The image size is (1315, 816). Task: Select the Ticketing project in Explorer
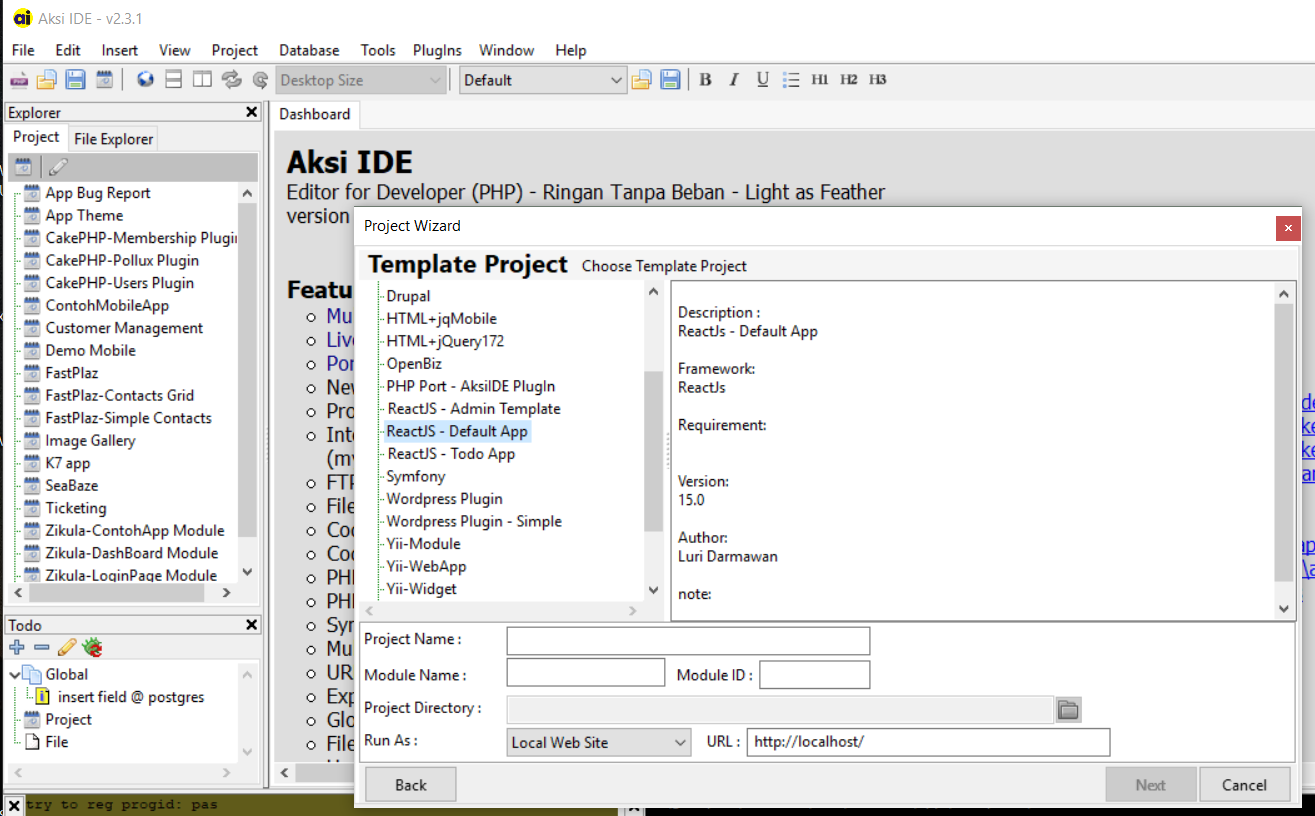(76, 508)
